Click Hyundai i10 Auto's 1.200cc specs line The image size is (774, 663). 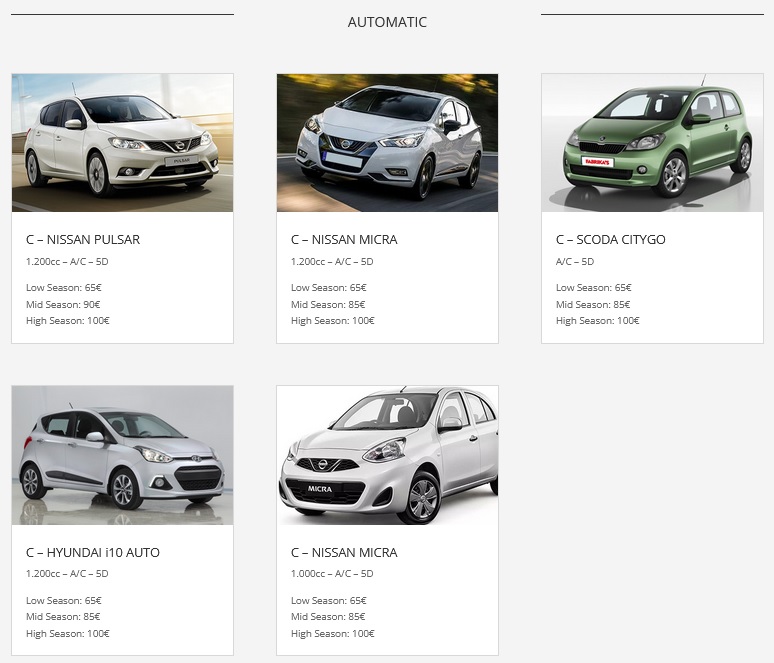[67, 574]
